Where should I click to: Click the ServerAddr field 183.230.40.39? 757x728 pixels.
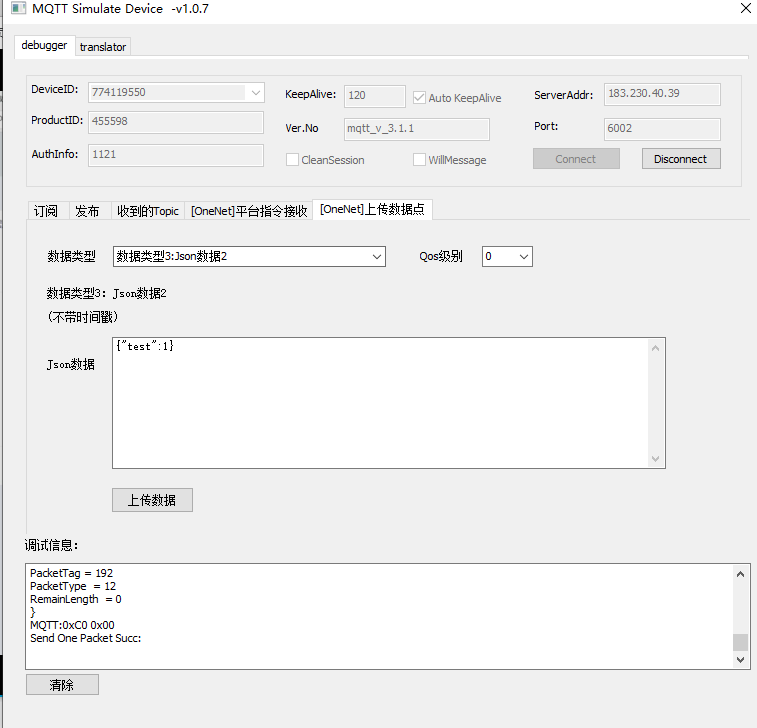tap(662, 94)
